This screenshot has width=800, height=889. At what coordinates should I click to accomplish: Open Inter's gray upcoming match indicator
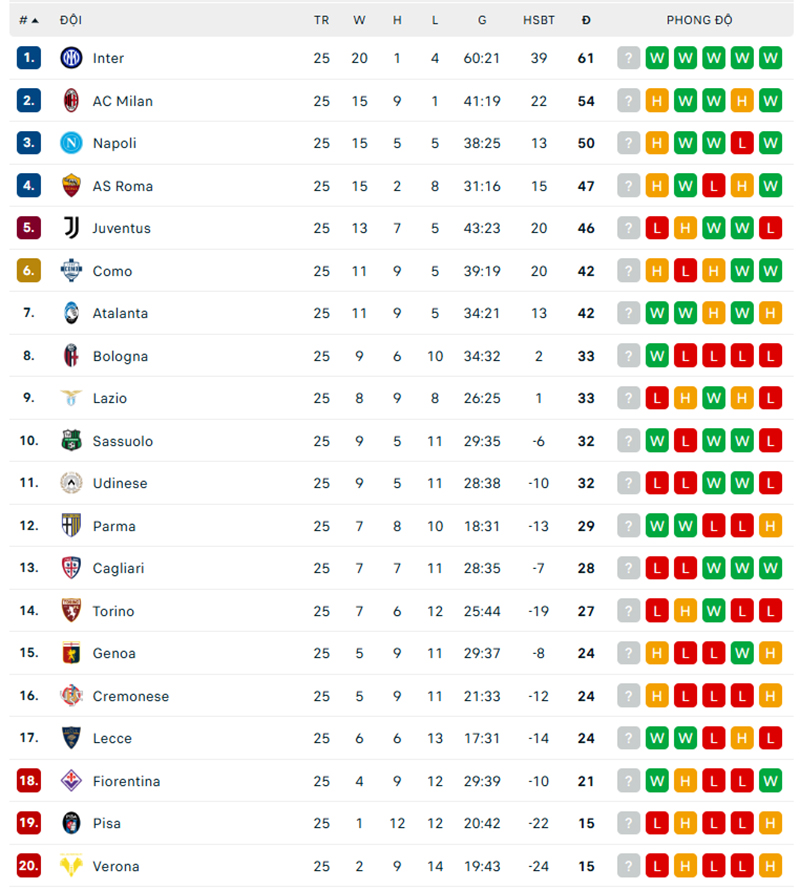[628, 58]
